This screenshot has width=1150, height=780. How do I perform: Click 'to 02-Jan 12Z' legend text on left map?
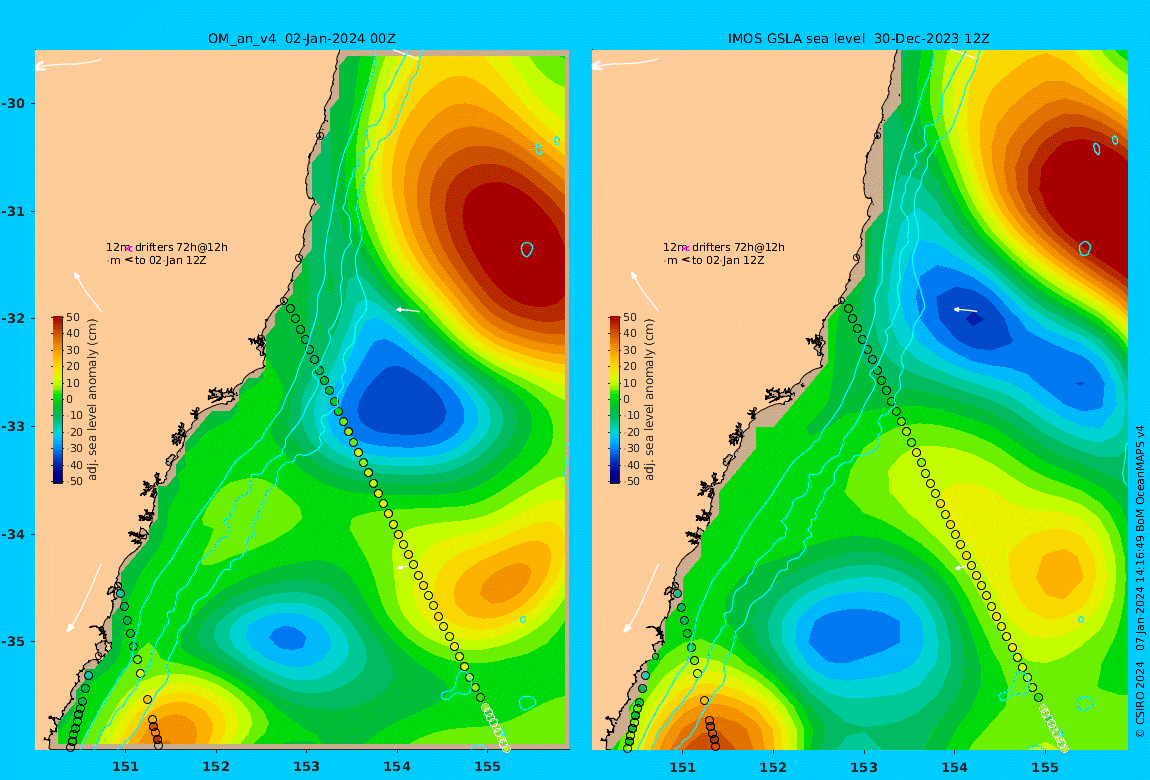coord(172,260)
